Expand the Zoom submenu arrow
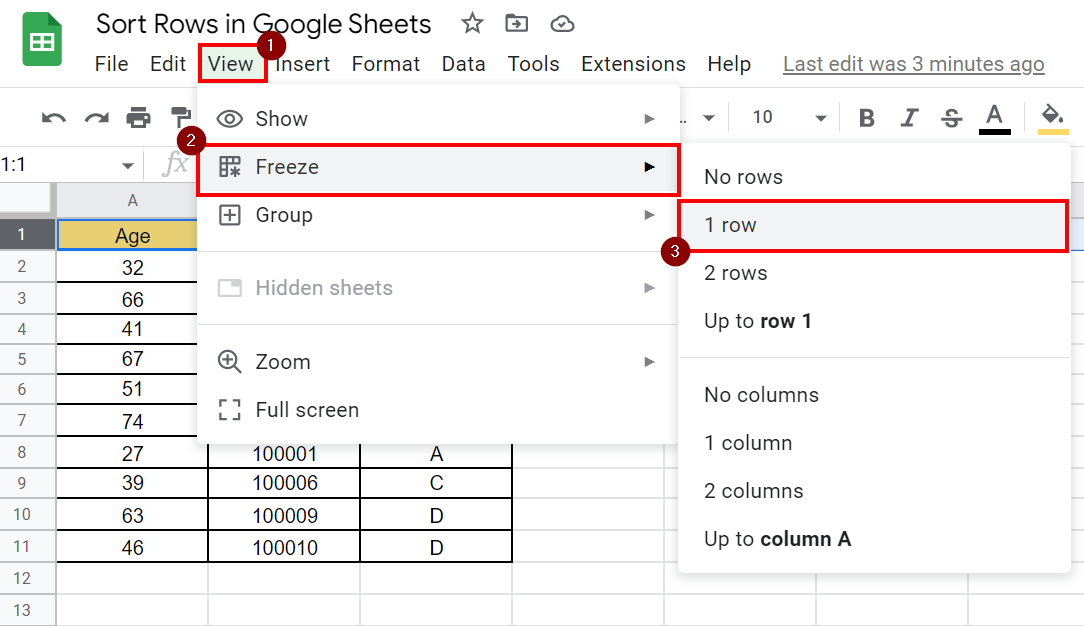Screen dimensions: 1084x626 [649, 361]
